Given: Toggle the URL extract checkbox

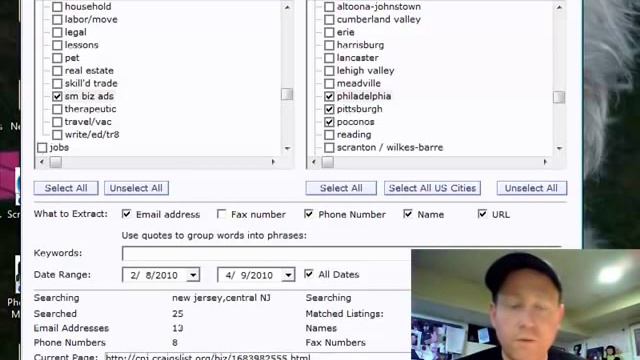Looking at the screenshot, I should coord(482,214).
